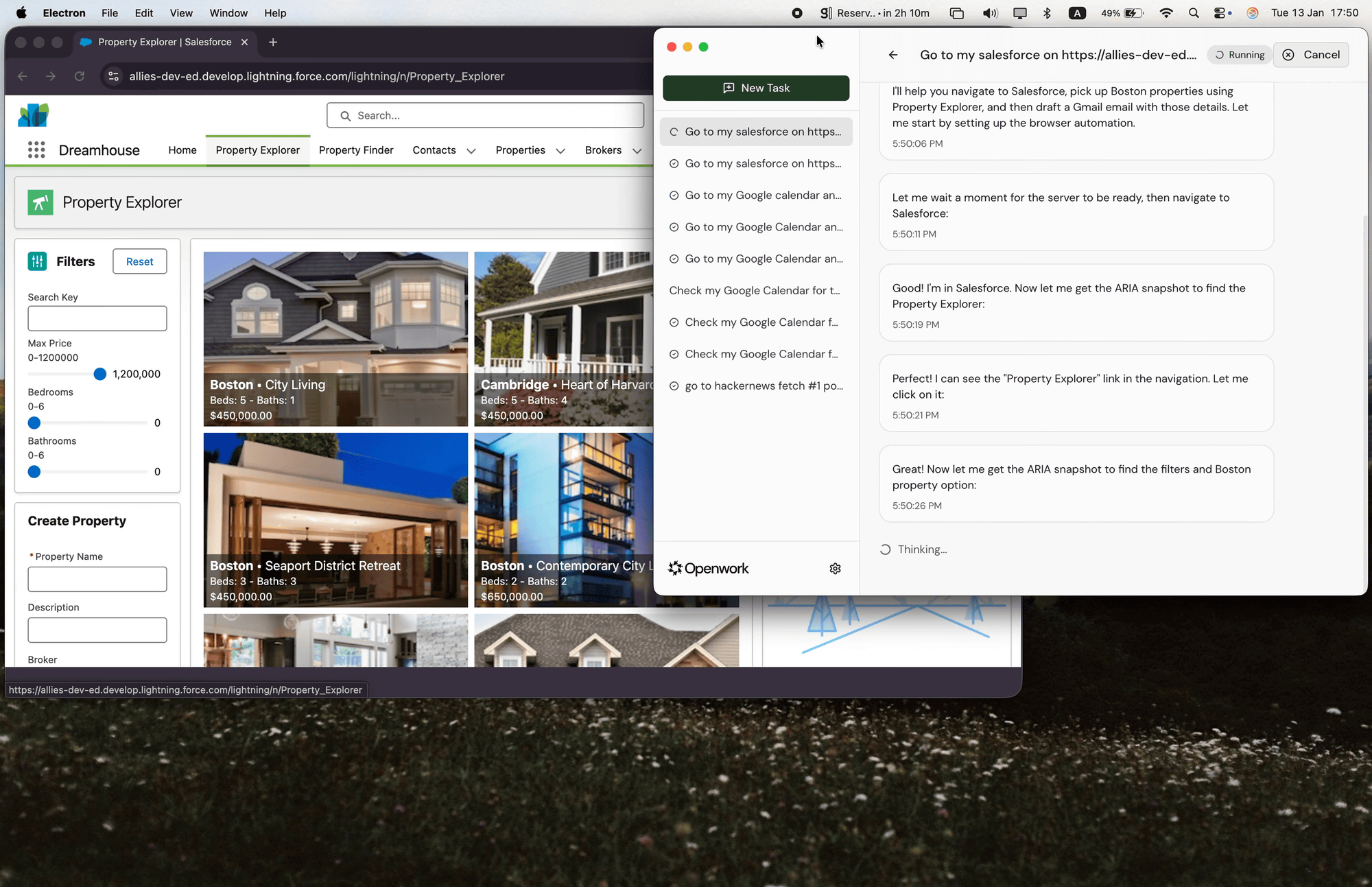
Task: Reload the browser page
Action: pyautogui.click(x=80, y=76)
